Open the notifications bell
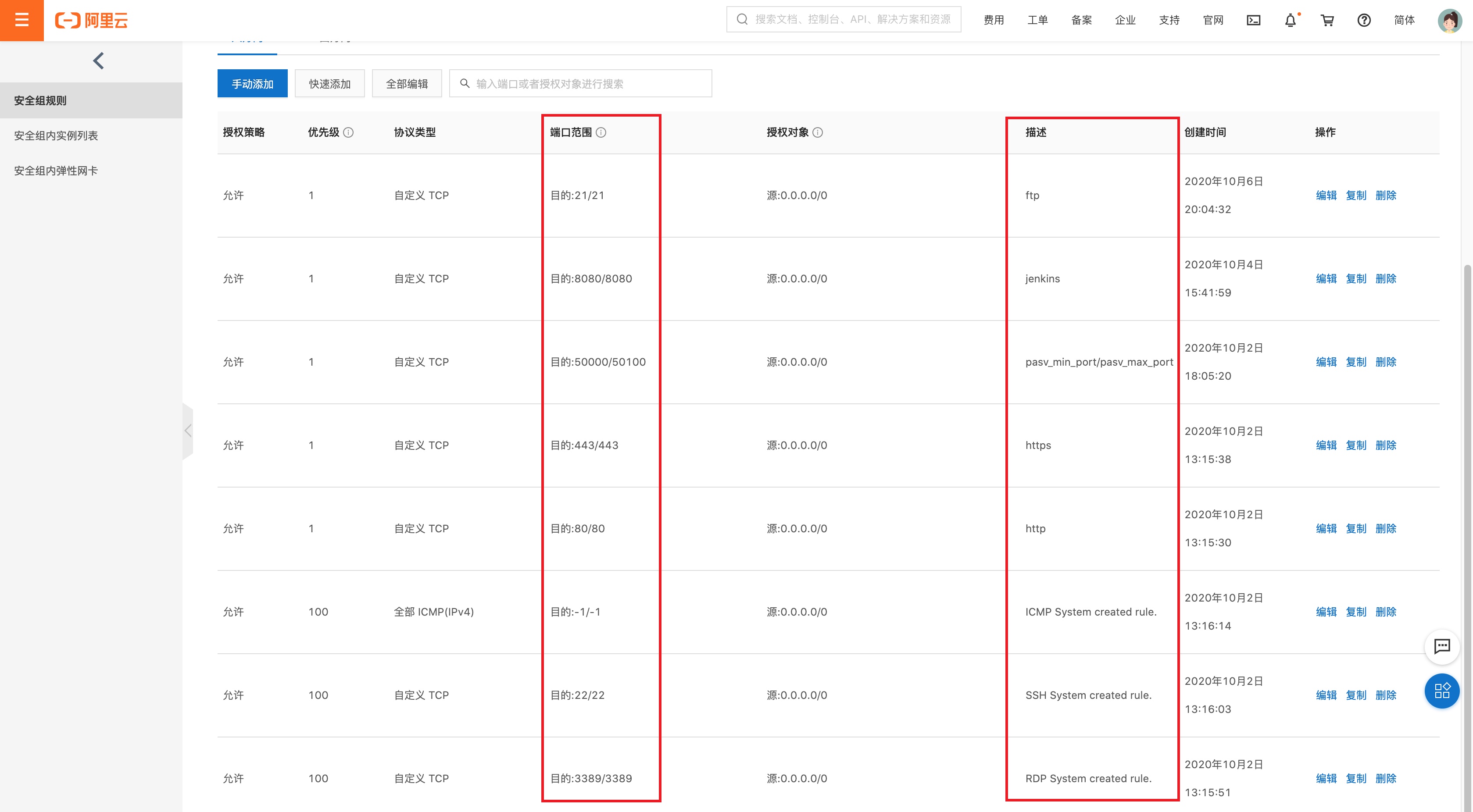The height and width of the screenshot is (812, 1473). [x=1290, y=21]
